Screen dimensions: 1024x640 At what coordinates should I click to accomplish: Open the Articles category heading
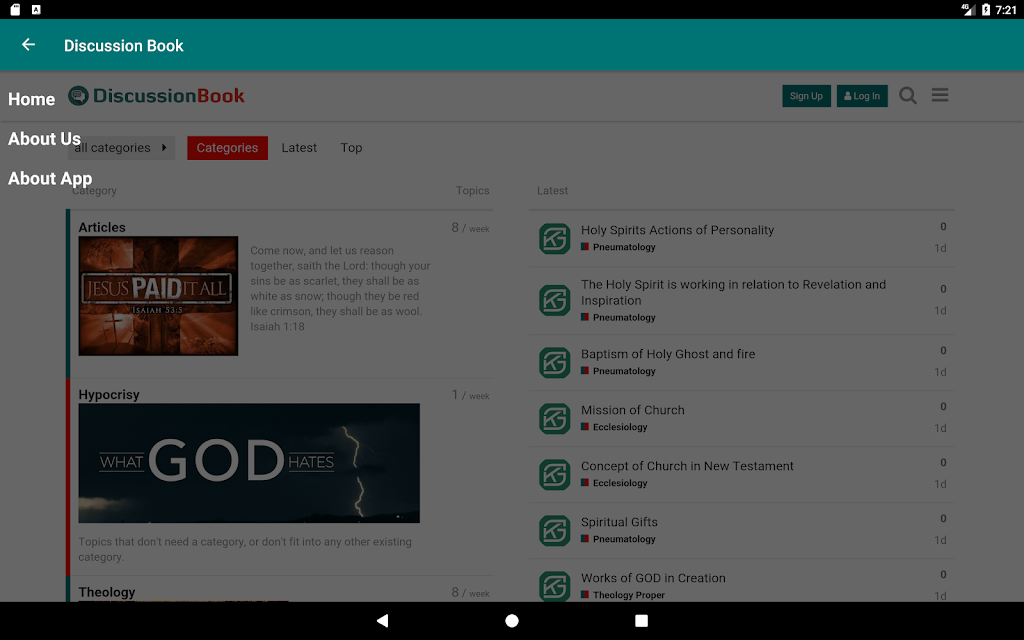[102, 227]
